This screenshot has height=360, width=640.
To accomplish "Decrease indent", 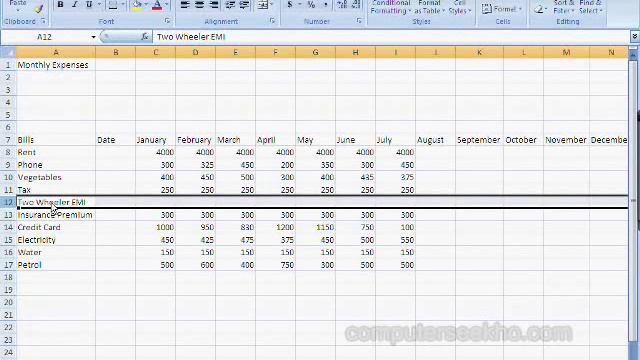I will tap(230, 5).
